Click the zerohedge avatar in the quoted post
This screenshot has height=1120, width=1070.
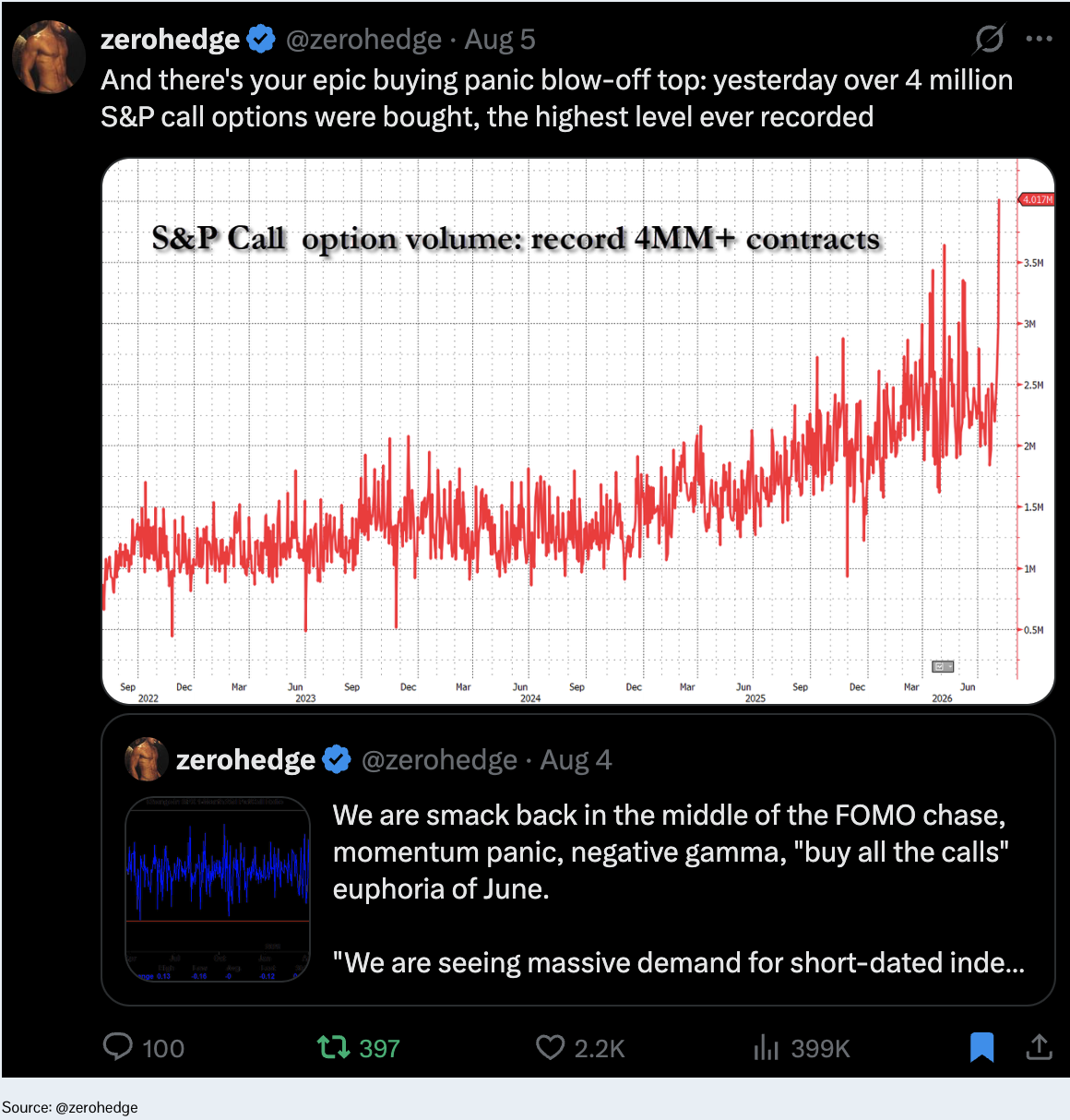click(146, 759)
